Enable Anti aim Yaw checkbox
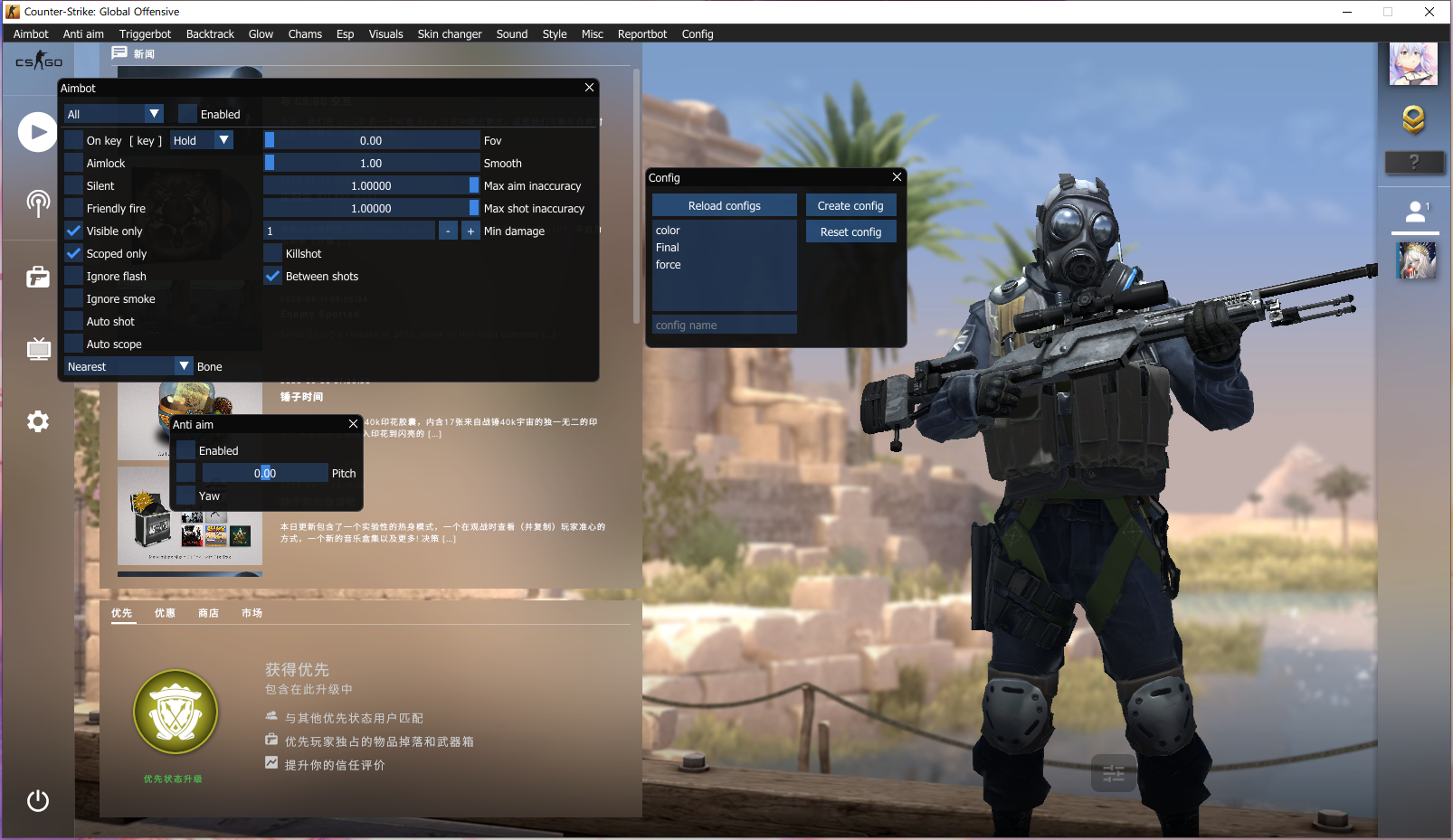 [x=185, y=496]
